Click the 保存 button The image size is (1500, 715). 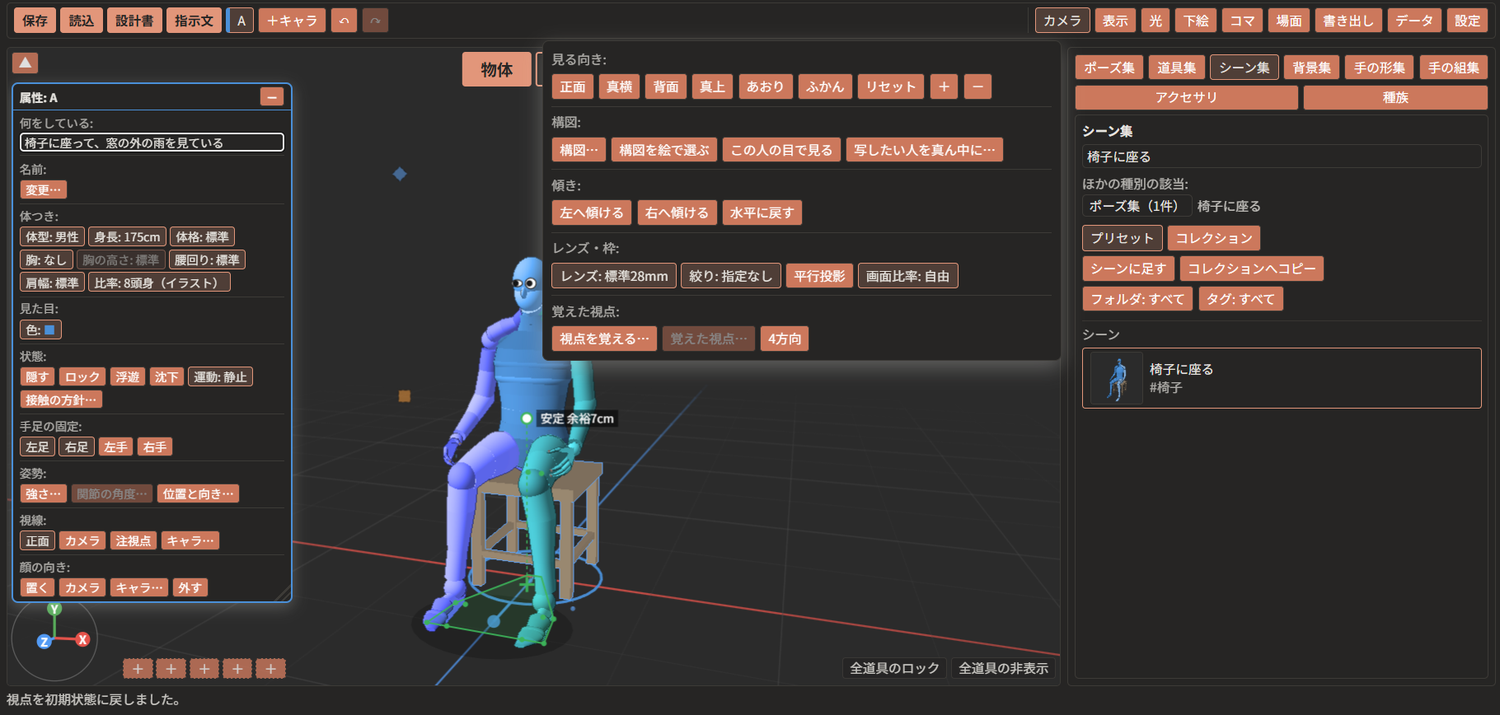pyautogui.click(x=34, y=20)
